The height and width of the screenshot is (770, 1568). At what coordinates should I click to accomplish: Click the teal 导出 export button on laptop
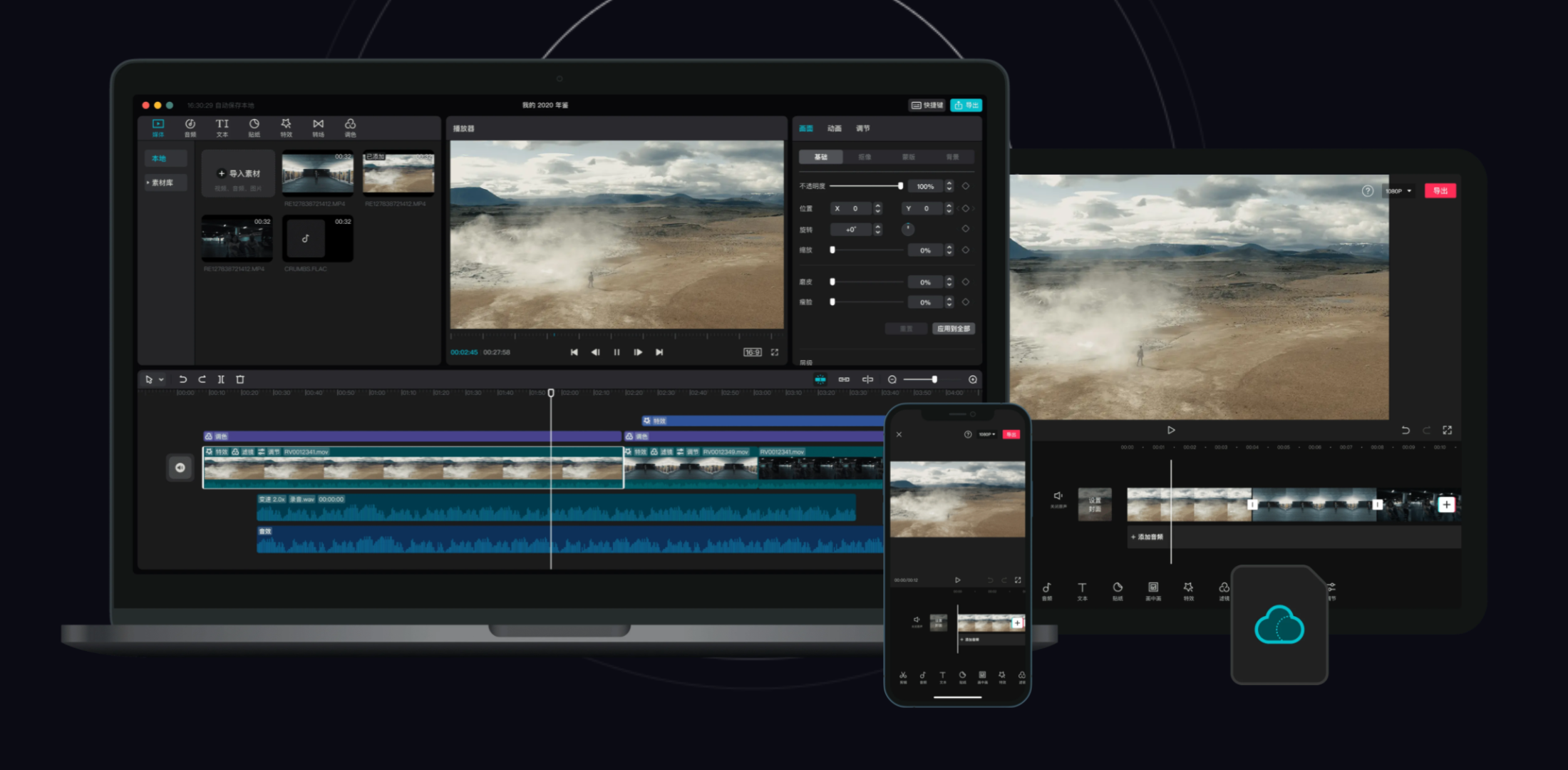[966, 106]
